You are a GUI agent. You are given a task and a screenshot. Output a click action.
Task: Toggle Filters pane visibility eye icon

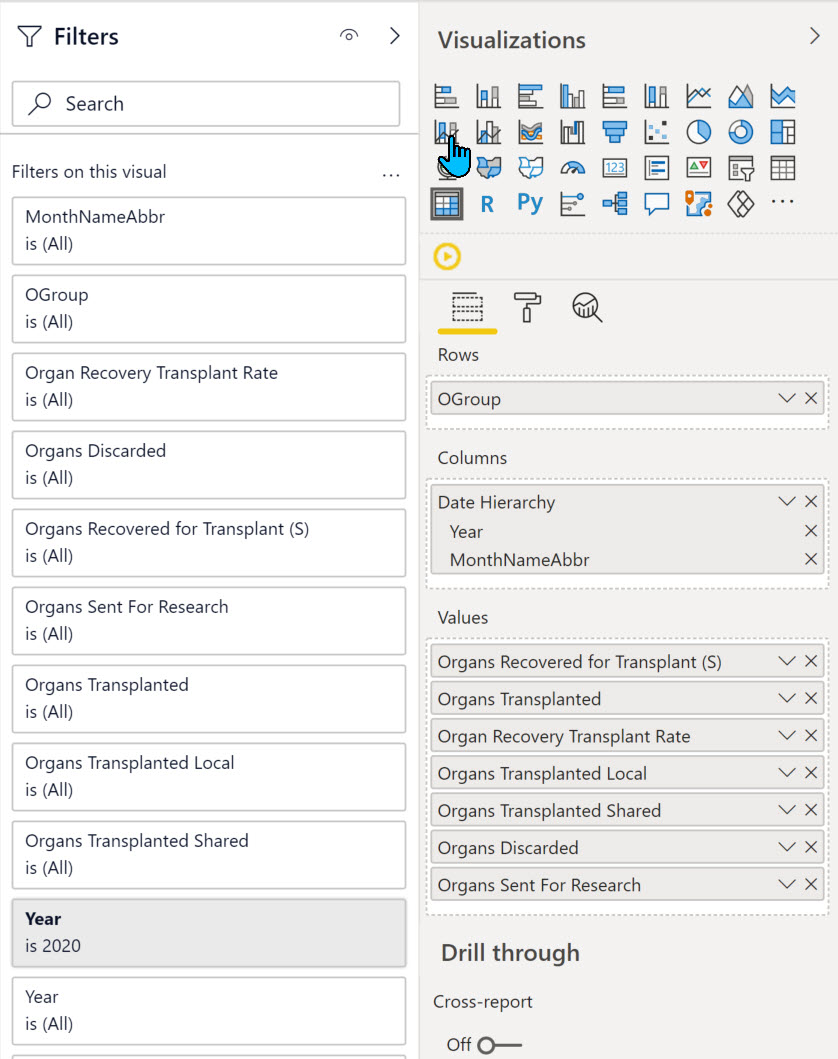(349, 35)
